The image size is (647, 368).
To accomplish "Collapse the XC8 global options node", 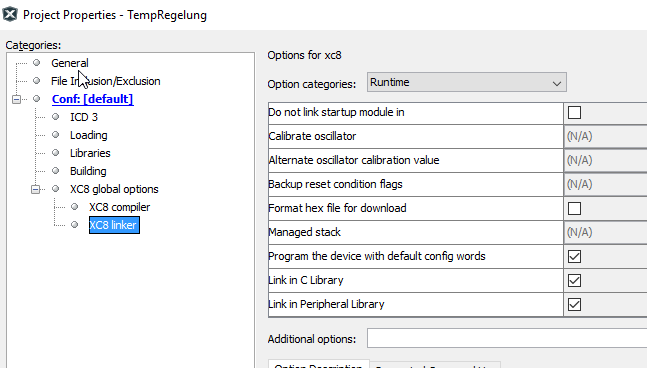I will (x=35, y=189).
